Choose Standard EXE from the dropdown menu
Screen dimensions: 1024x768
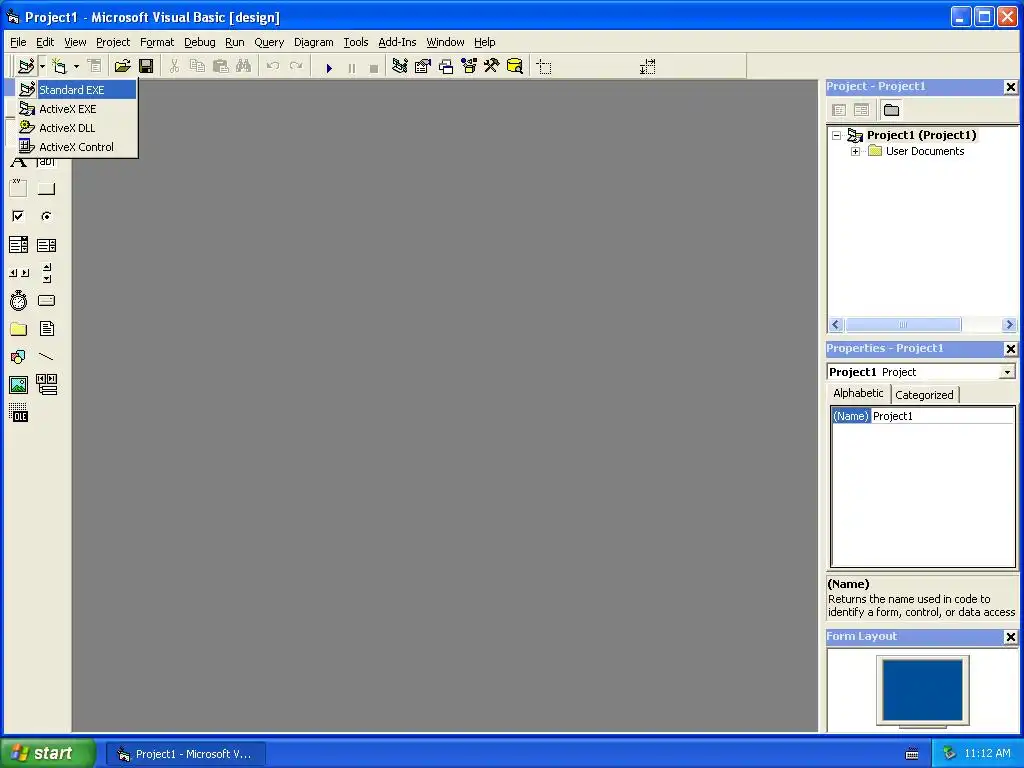[77, 89]
